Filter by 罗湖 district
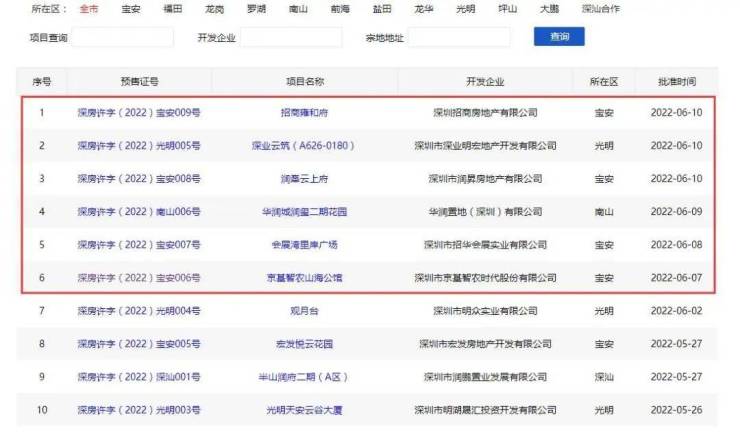 pyautogui.click(x=257, y=9)
